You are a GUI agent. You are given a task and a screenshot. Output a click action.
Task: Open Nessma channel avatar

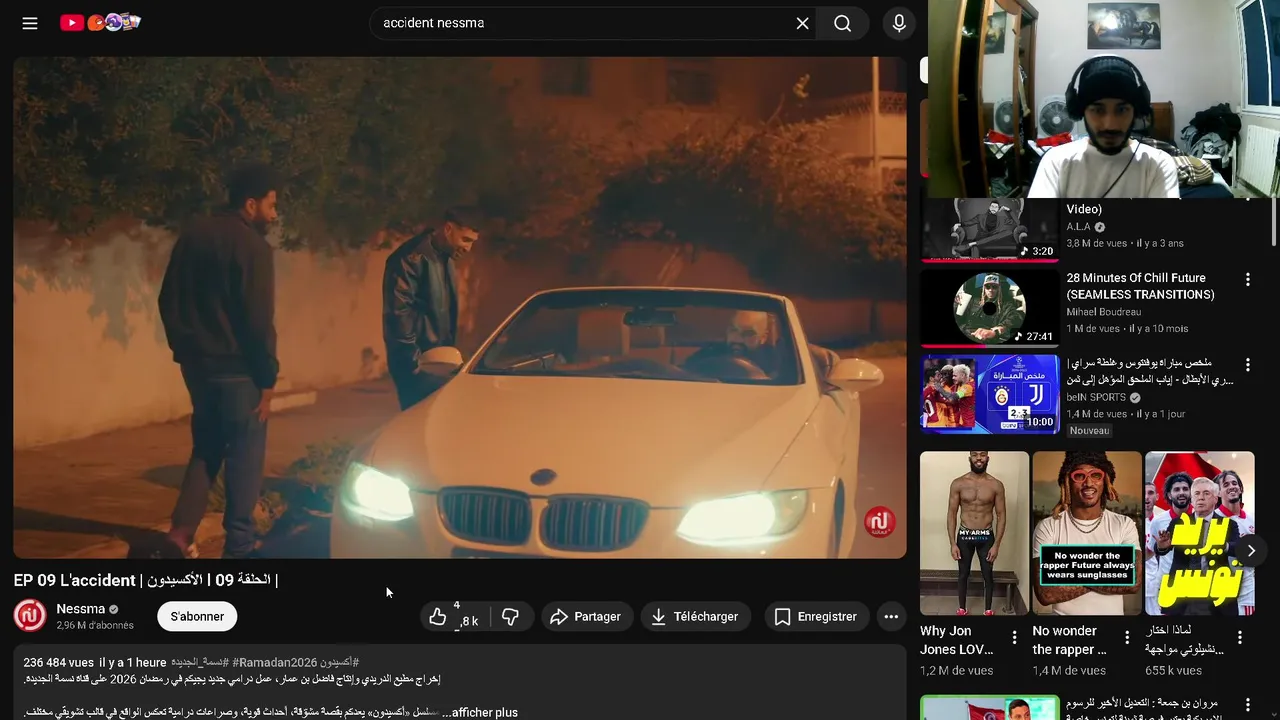point(30,615)
